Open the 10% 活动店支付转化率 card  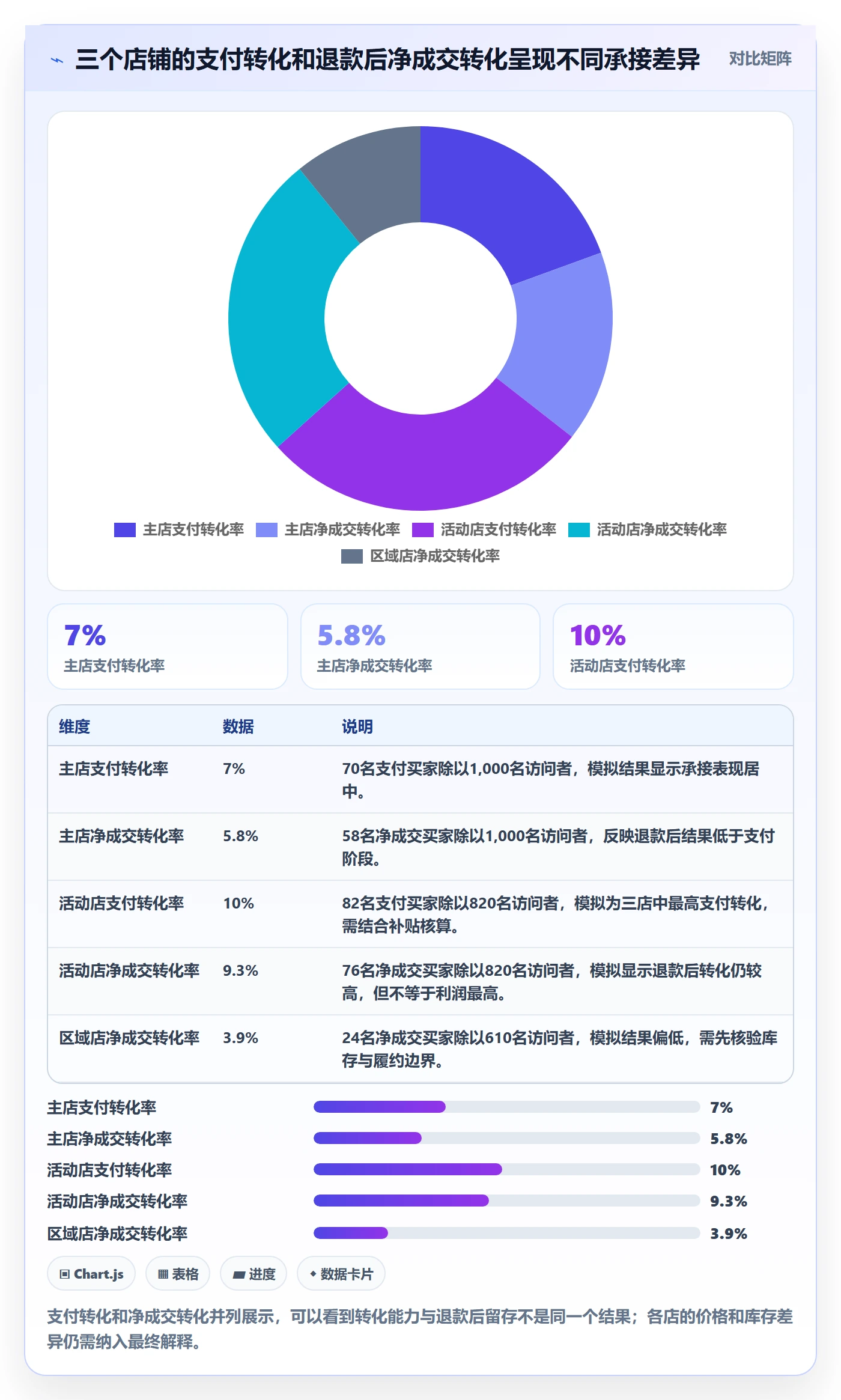673,647
